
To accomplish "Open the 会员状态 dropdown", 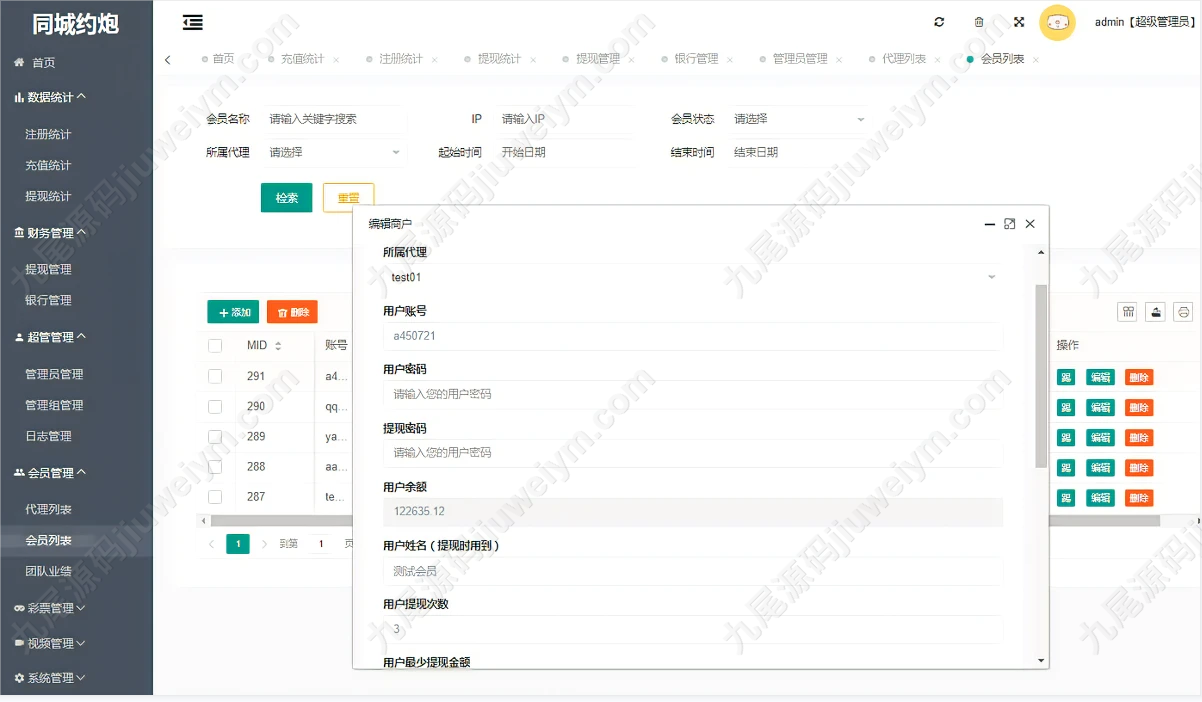I will point(798,119).
